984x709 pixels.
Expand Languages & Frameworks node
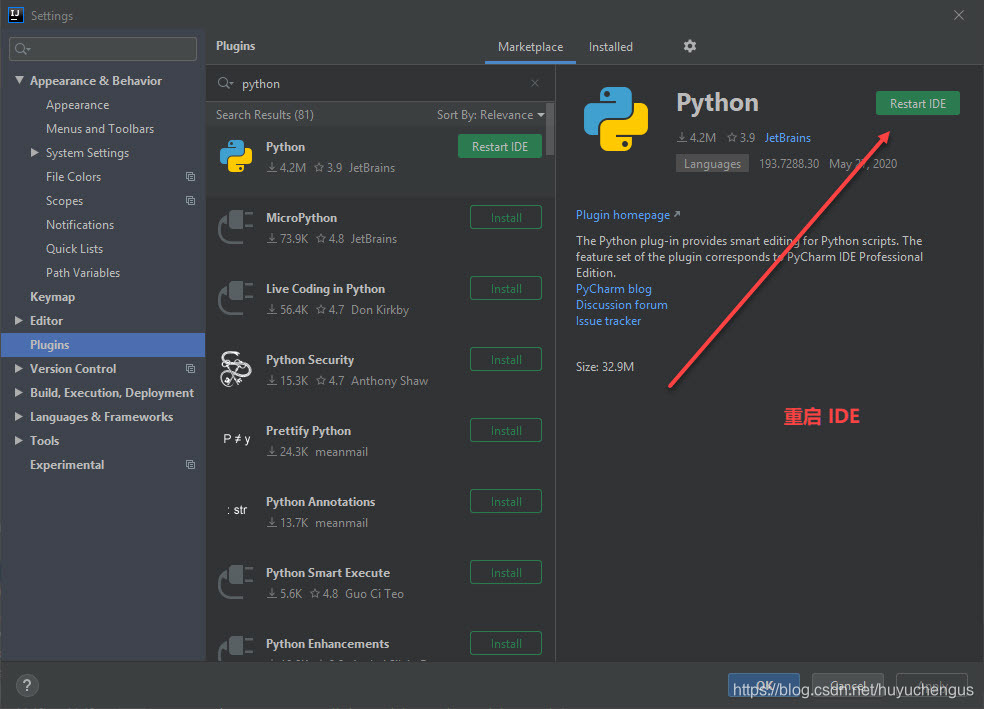[x=19, y=417]
